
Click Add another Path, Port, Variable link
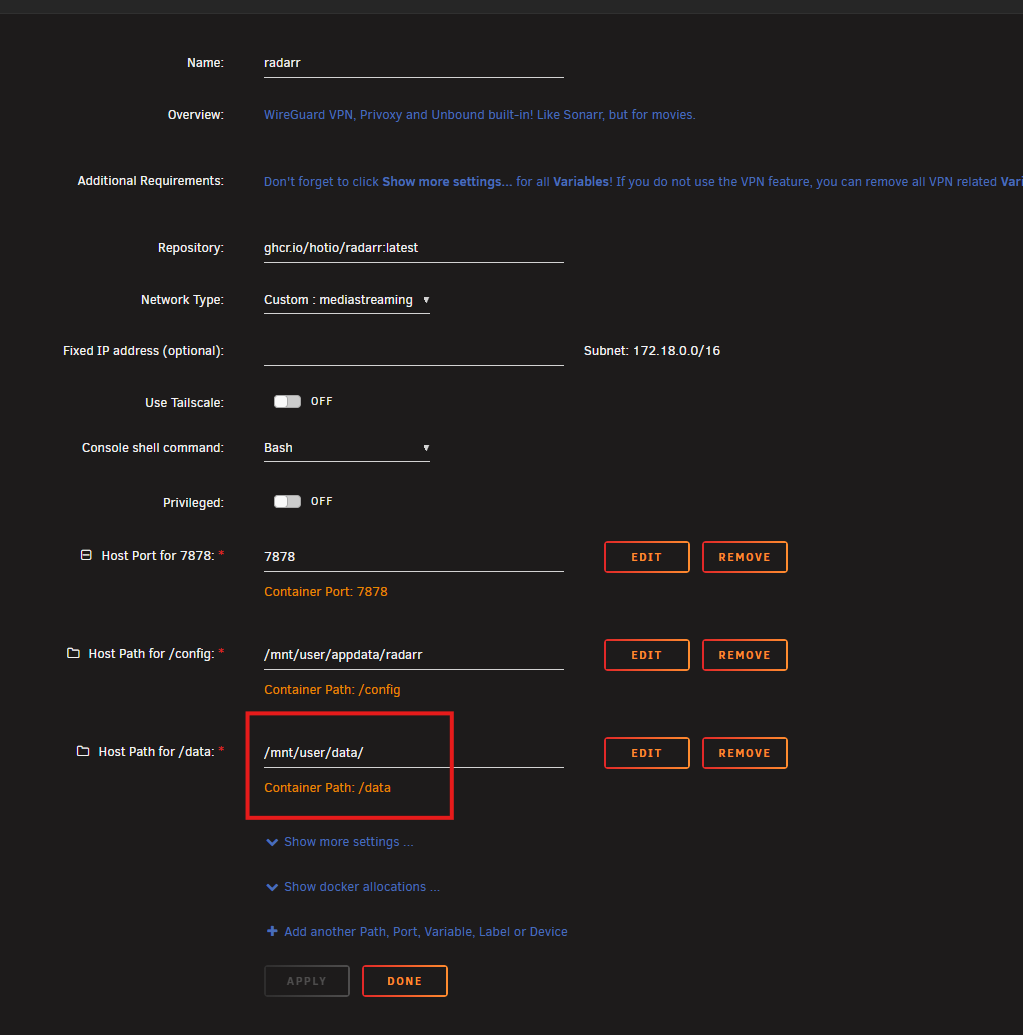pyautogui.click(x=425, y=931)
